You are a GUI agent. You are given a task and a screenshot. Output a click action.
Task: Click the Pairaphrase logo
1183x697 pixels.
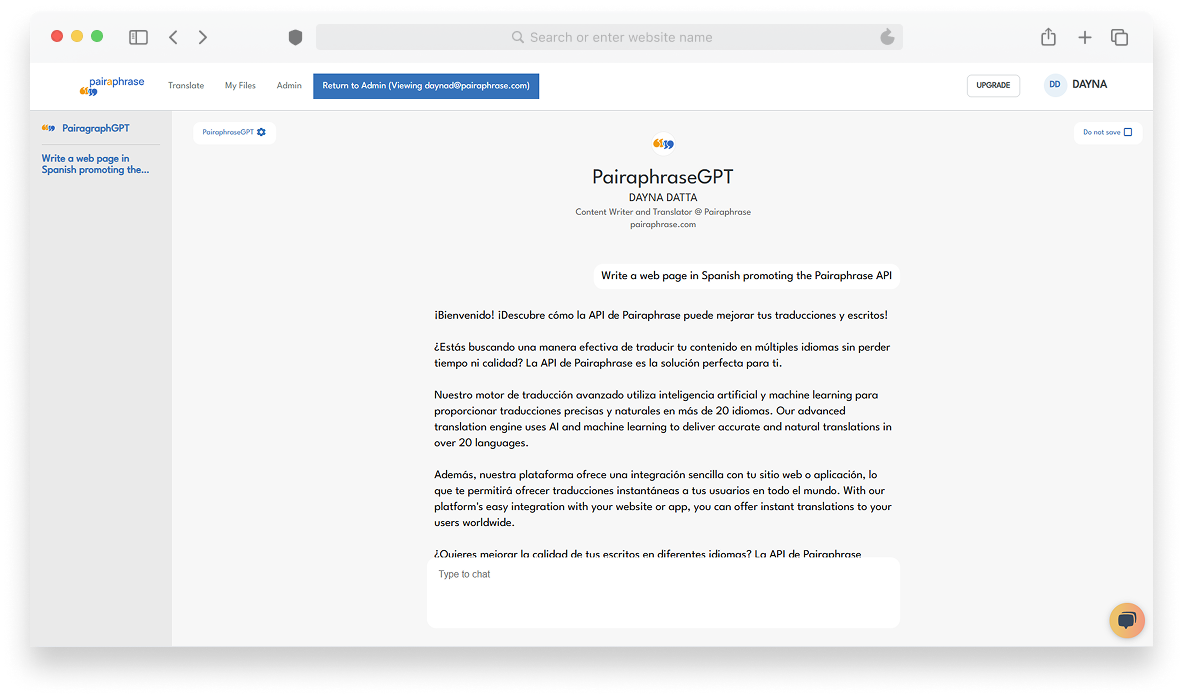112,86
